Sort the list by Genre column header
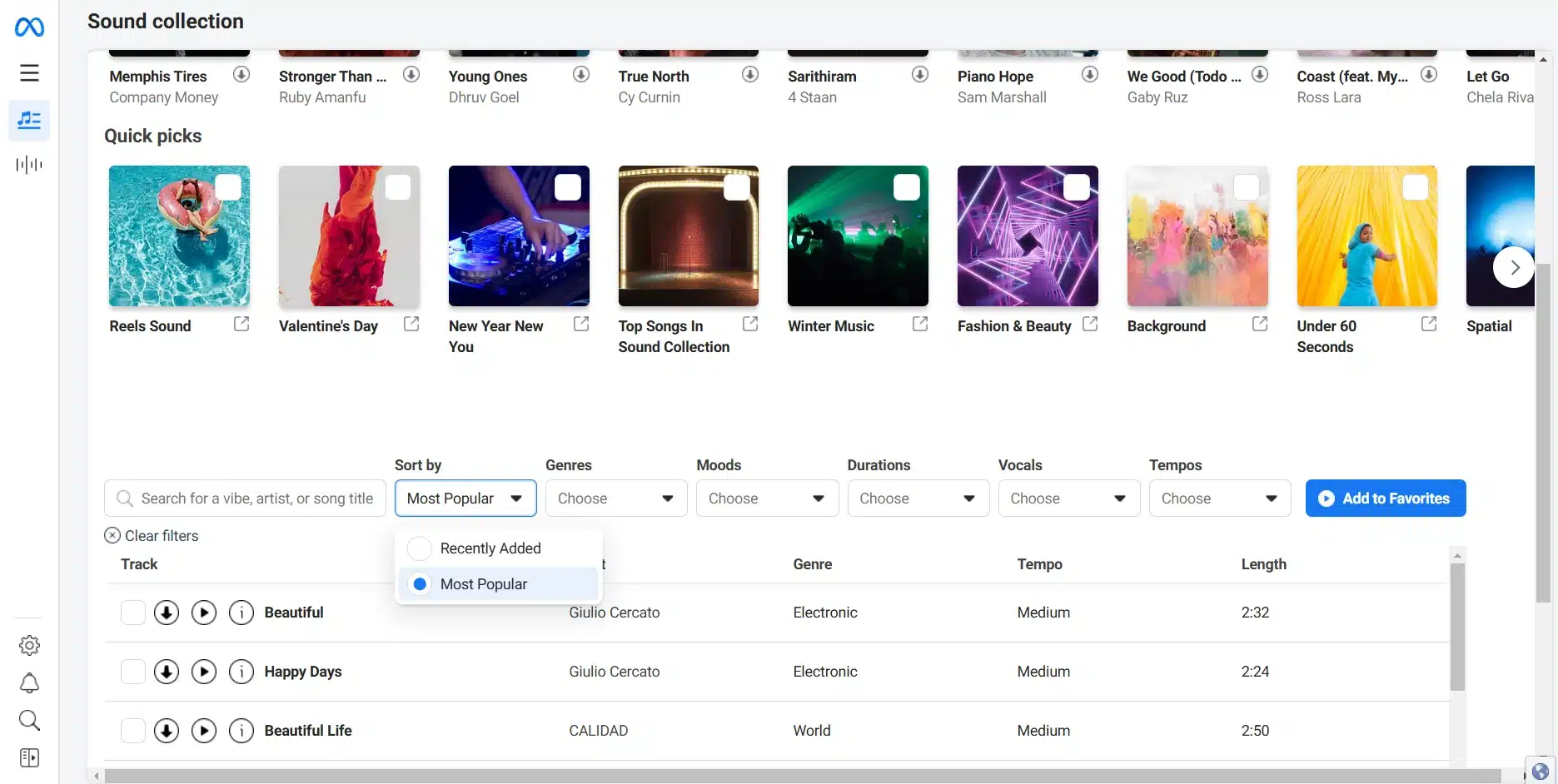 pyautogui.click(x=812, y=564)
